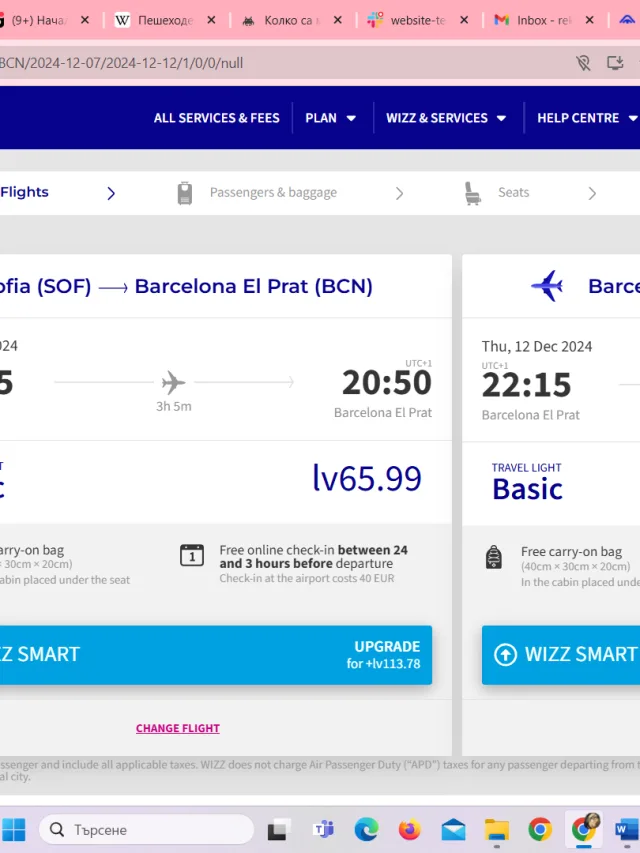Open ALL SERVICES & FEES menu item

[217, 118]
